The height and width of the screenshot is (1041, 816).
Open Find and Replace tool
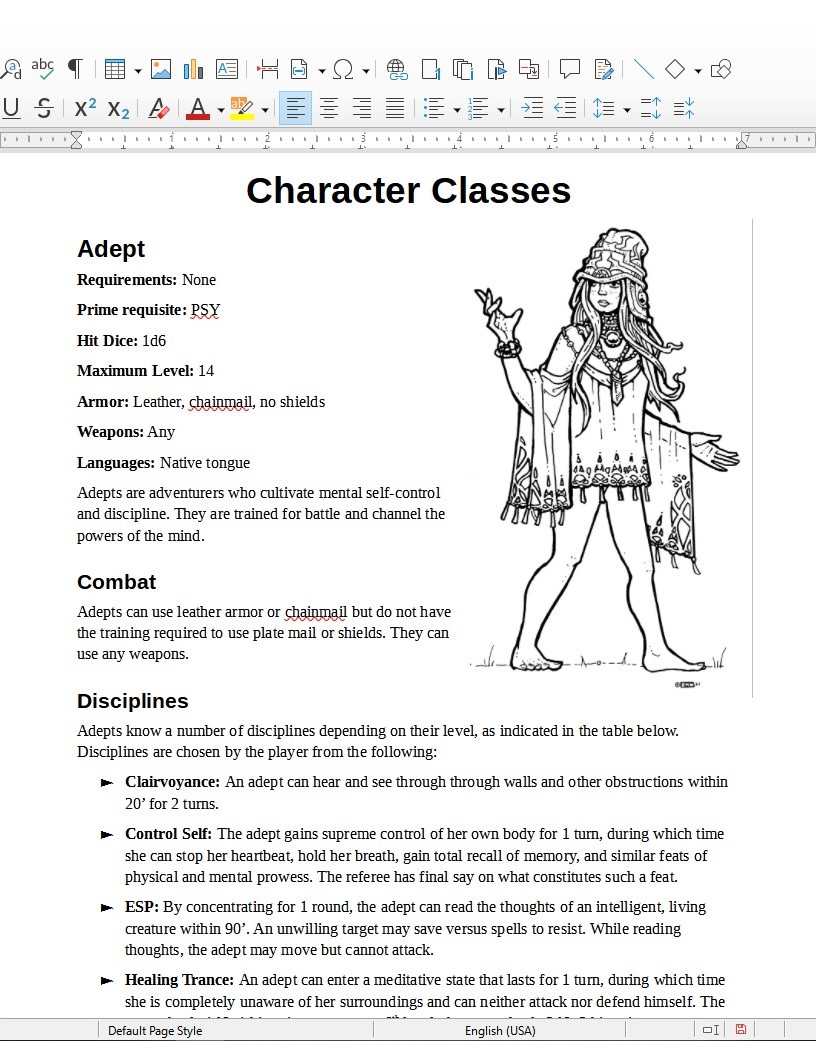tap(11, 69)
